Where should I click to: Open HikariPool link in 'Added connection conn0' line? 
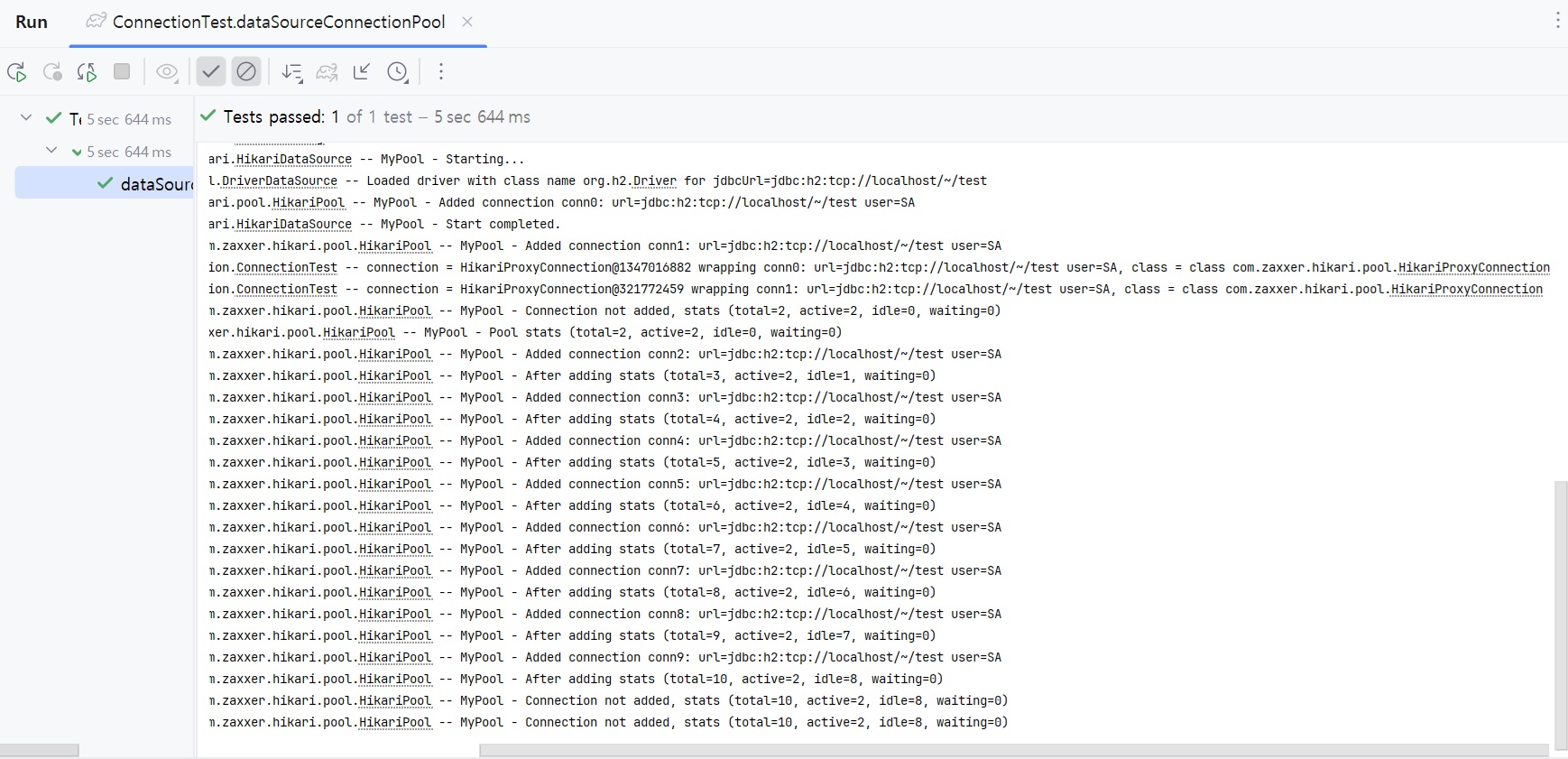pos(309,203)
